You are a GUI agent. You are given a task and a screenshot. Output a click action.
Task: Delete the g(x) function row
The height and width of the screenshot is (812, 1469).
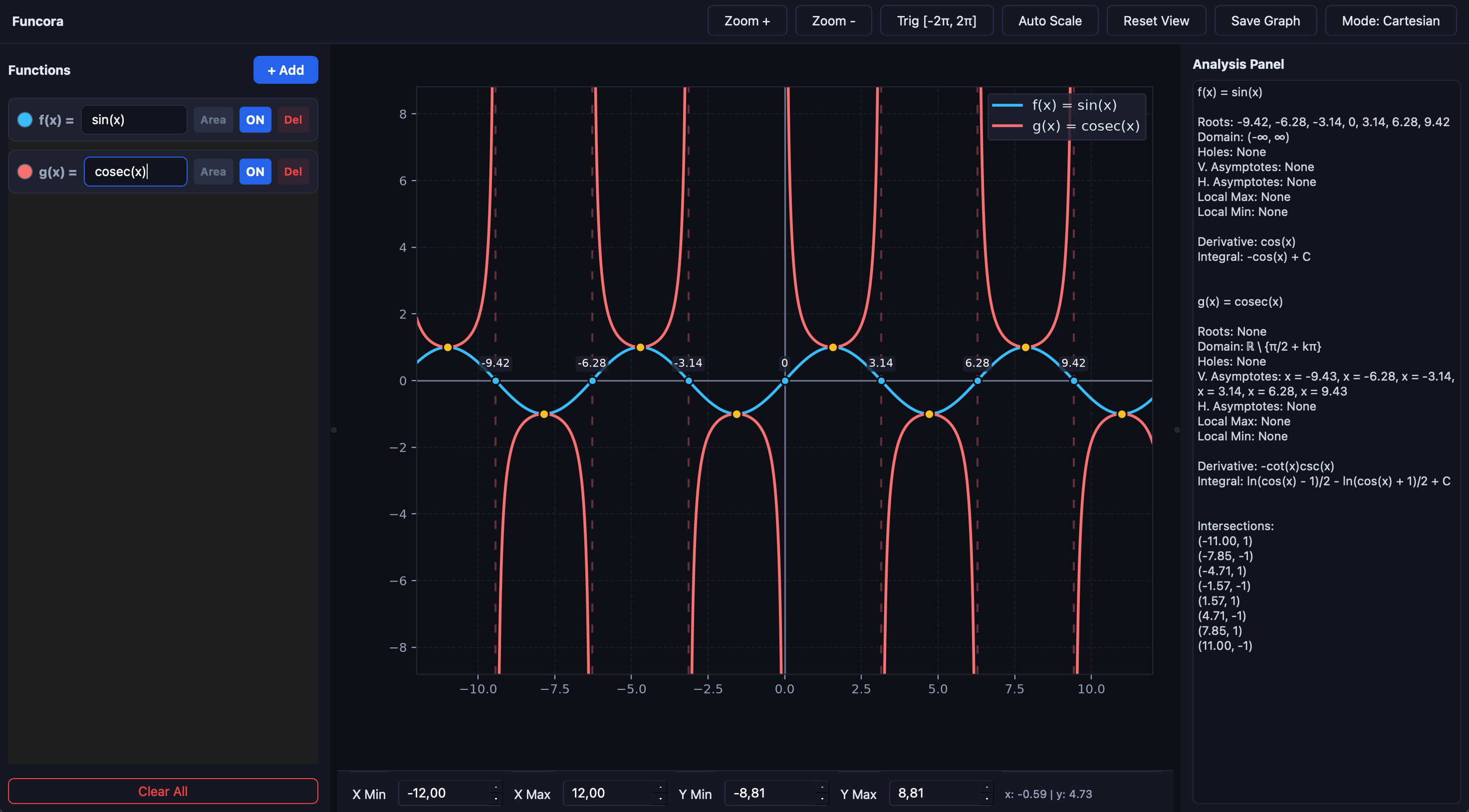(x=293, y=172)
